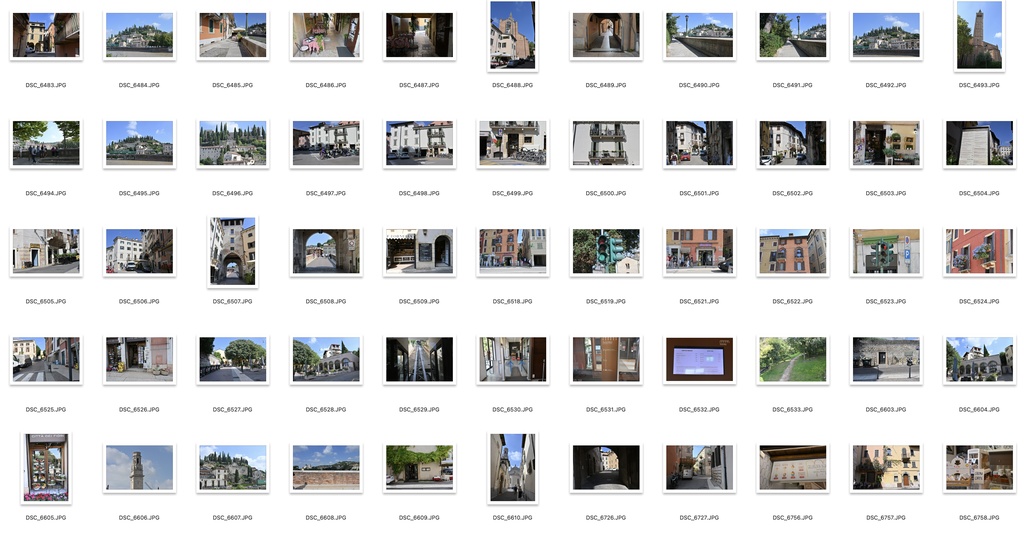The height and width of the screenshot is (536, 1024).
Task: Select the DSC_6497.JPG thumbnail
Action: point(326,143)
